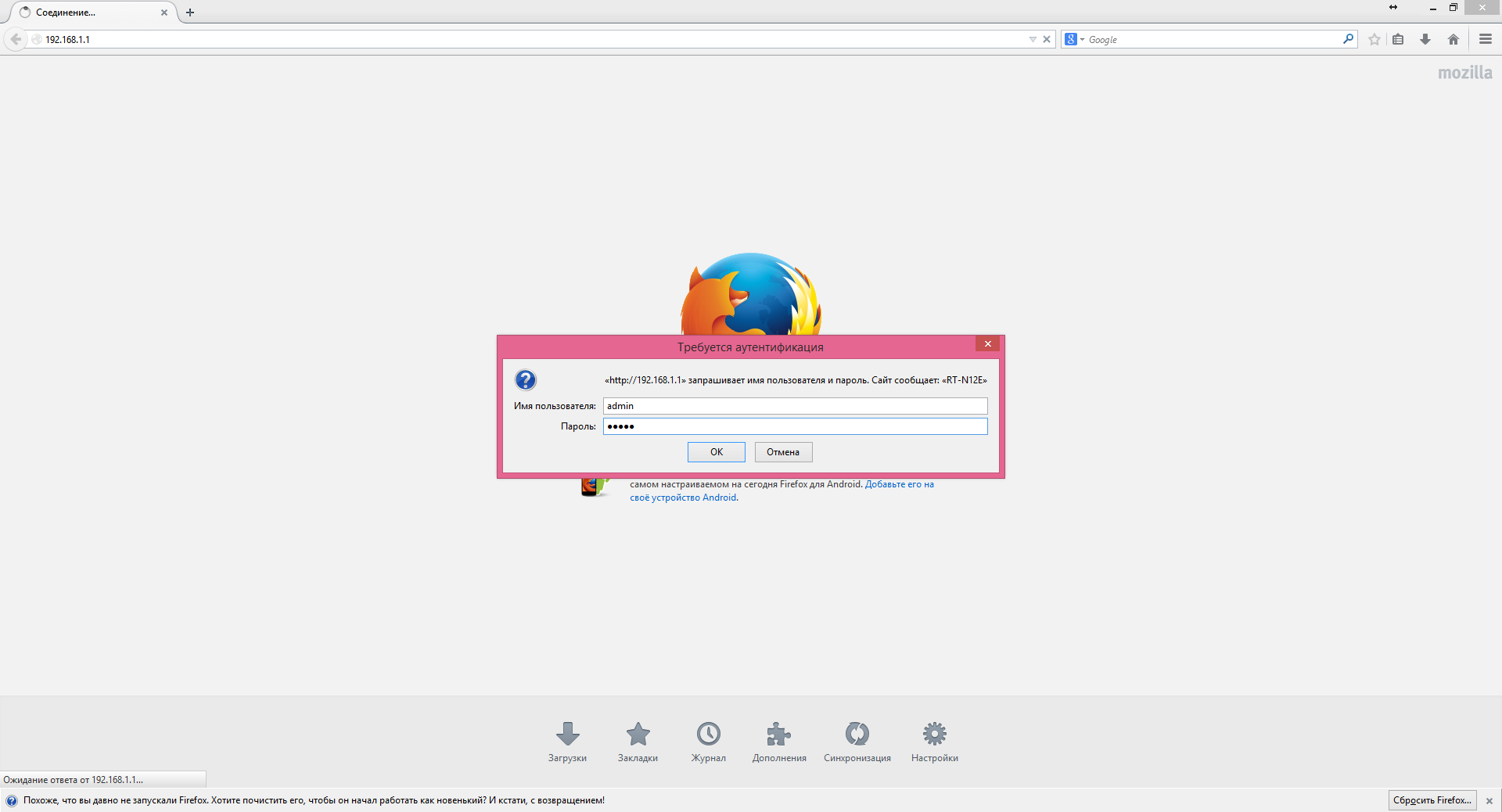Open the Firefox hamburger menu

click(1486, 39)
